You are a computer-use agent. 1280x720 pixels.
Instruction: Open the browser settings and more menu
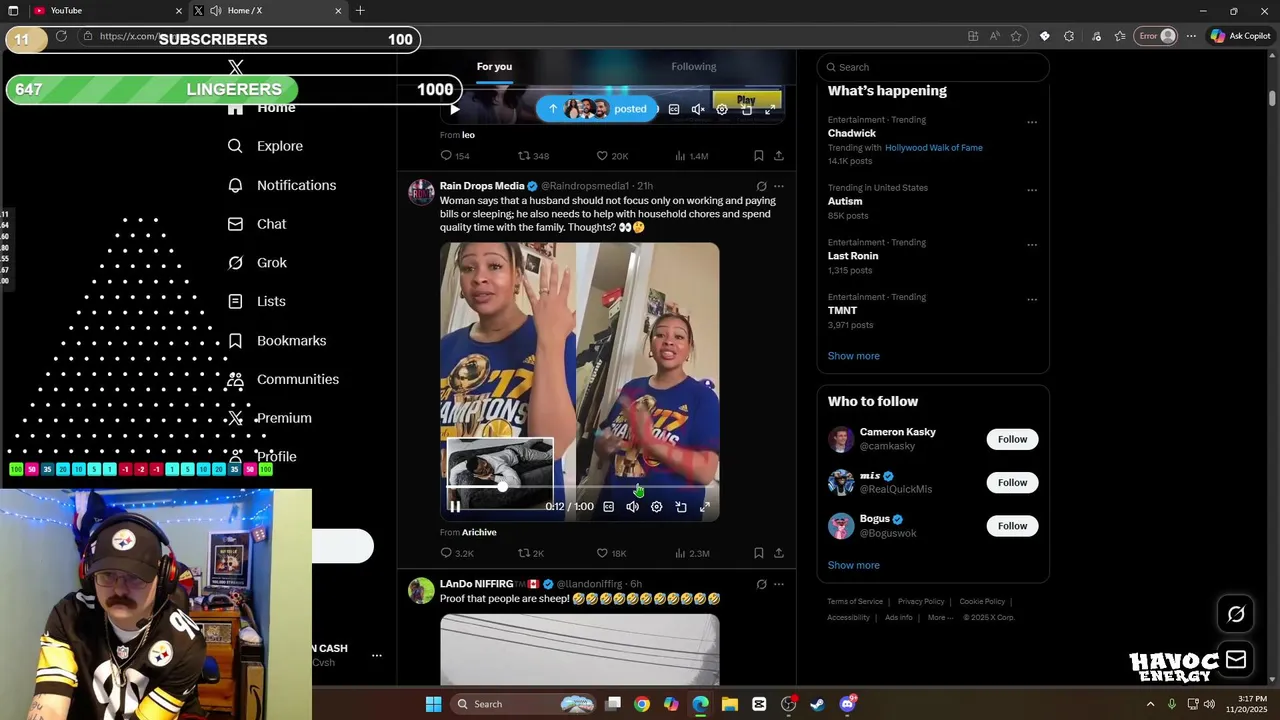point(1191,36)
